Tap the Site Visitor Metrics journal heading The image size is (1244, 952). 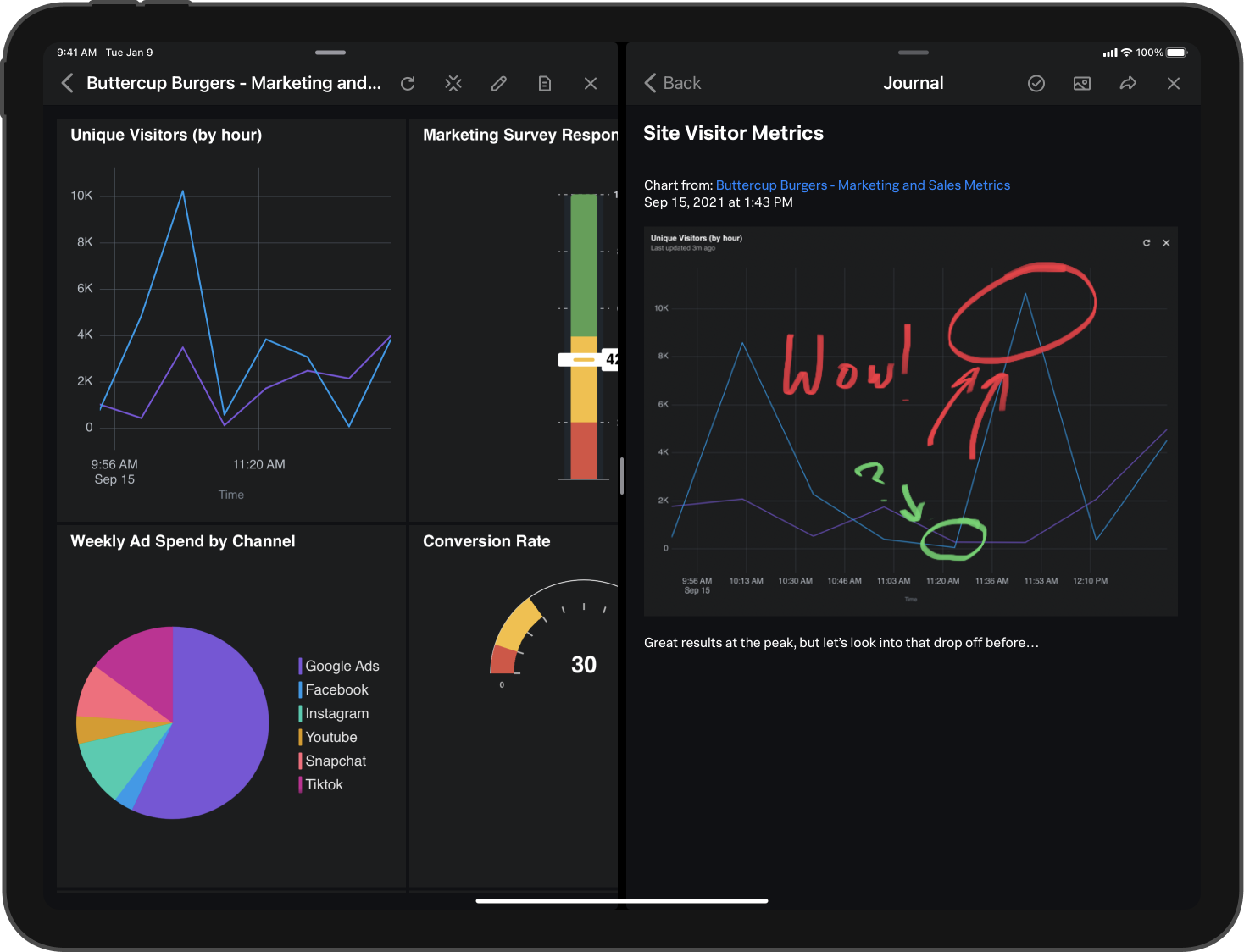click(x=733, y=133)
